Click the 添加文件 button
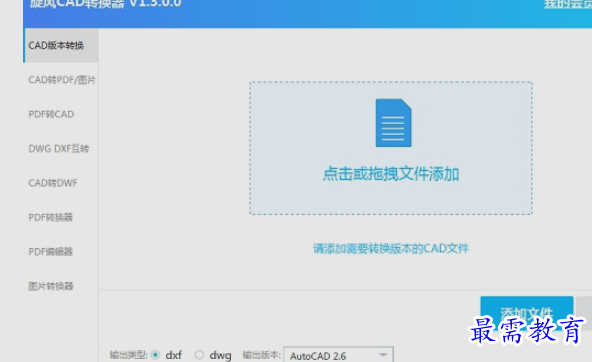 [x=527, y=313]
